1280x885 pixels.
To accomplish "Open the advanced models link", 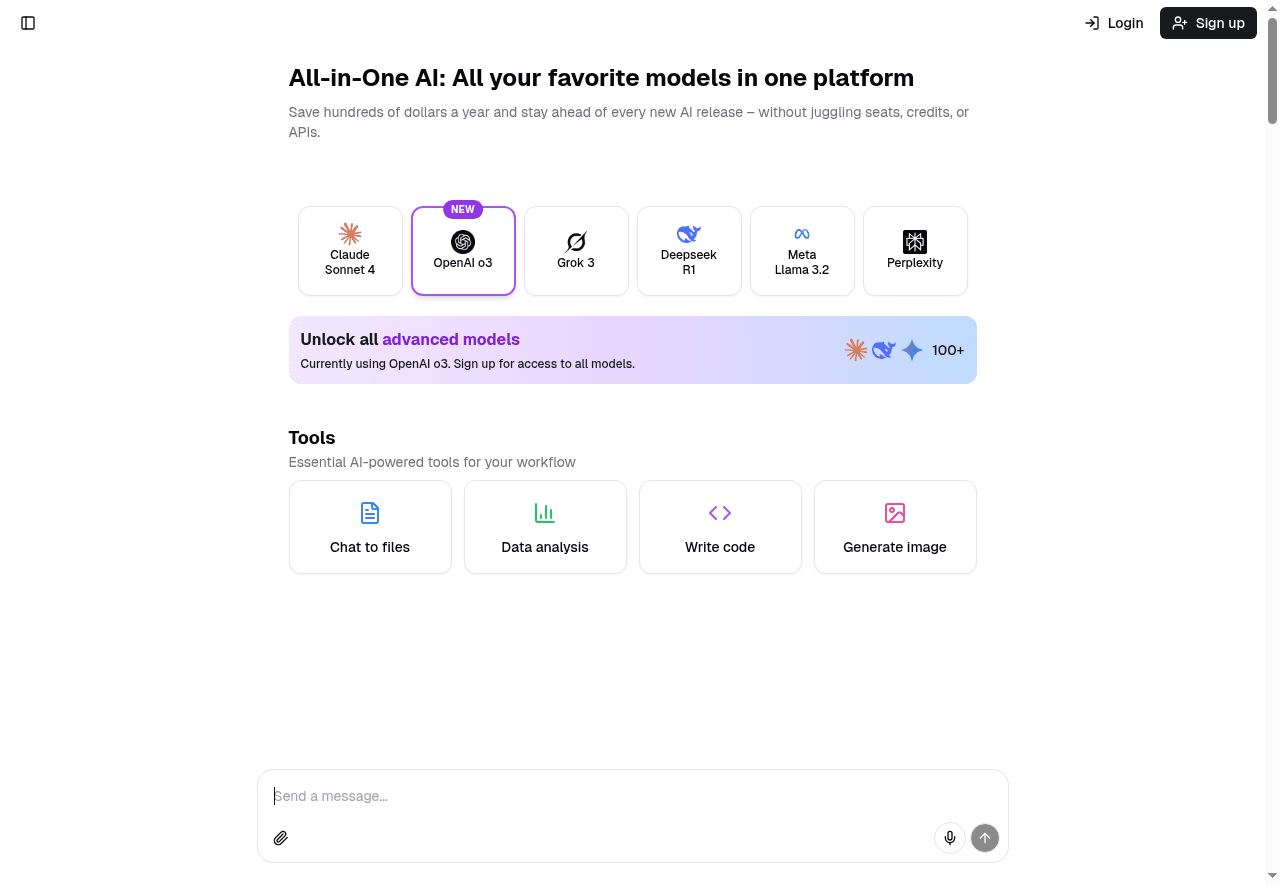I will coord(450,339).
